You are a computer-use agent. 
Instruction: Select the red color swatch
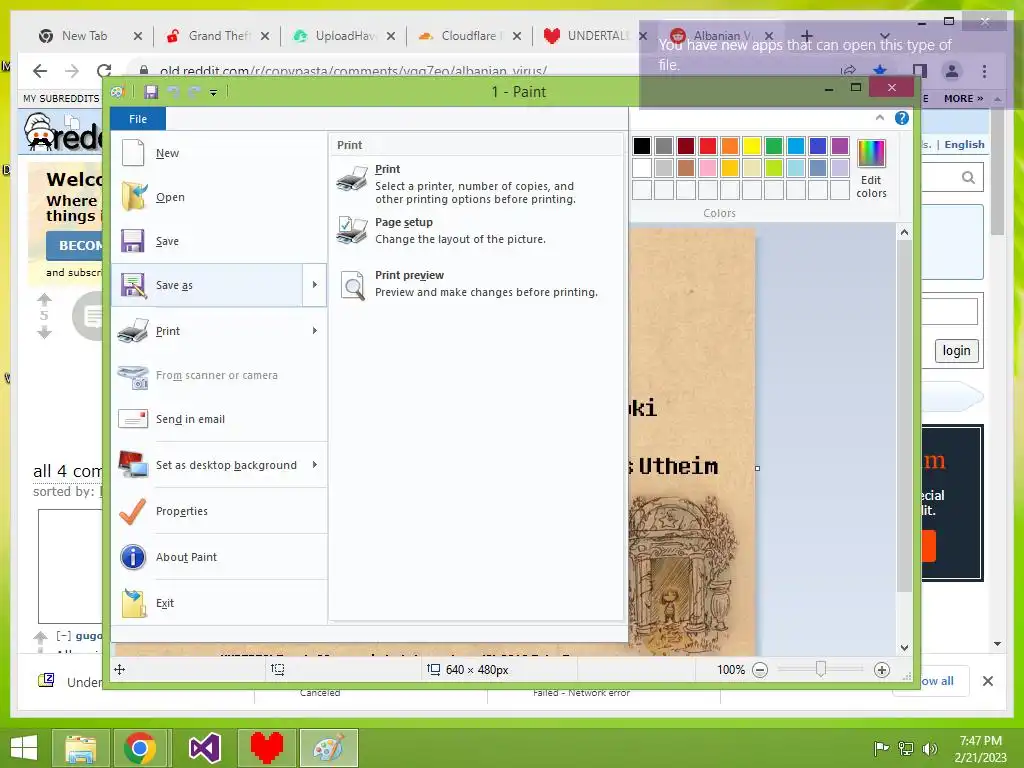(708, 146)
